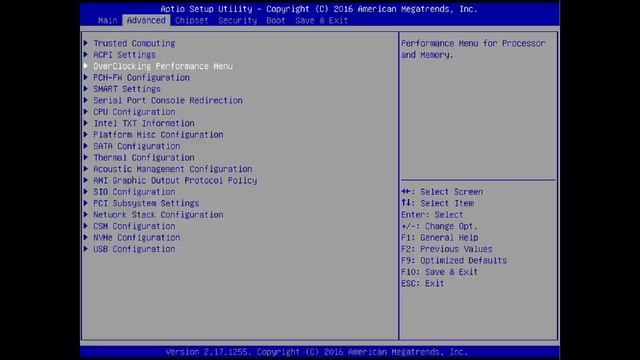
Task: Open Network Stack Configuration entry
Action: click(x=158, y=215)
